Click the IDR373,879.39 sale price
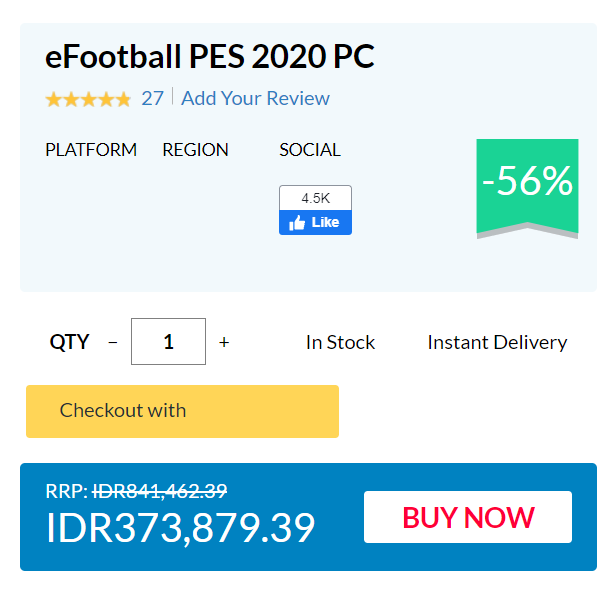This screenshot has height=590, width=610. click(180, 528)
